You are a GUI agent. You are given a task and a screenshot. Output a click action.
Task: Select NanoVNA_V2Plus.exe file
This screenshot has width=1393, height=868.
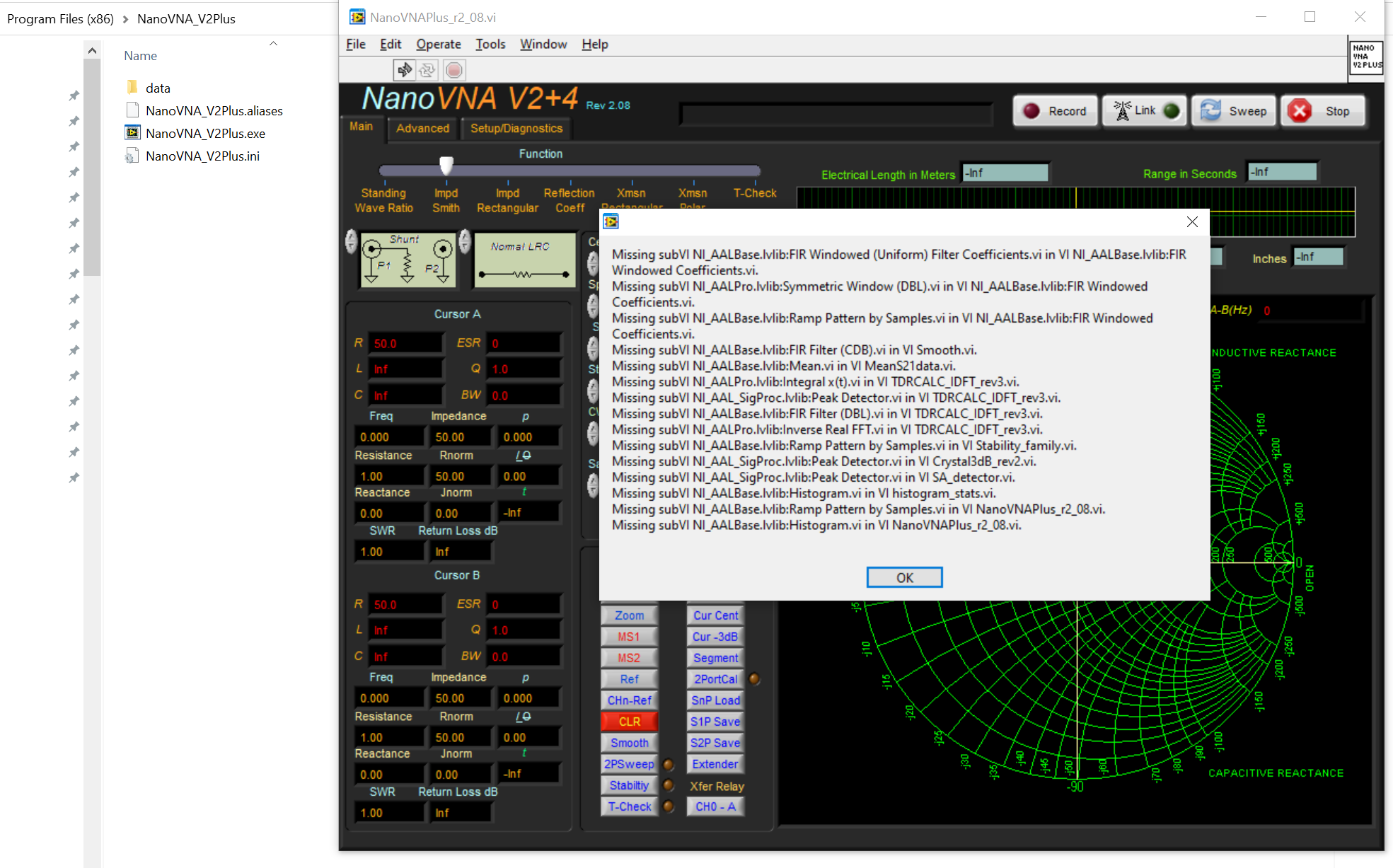tap(205, 134)
